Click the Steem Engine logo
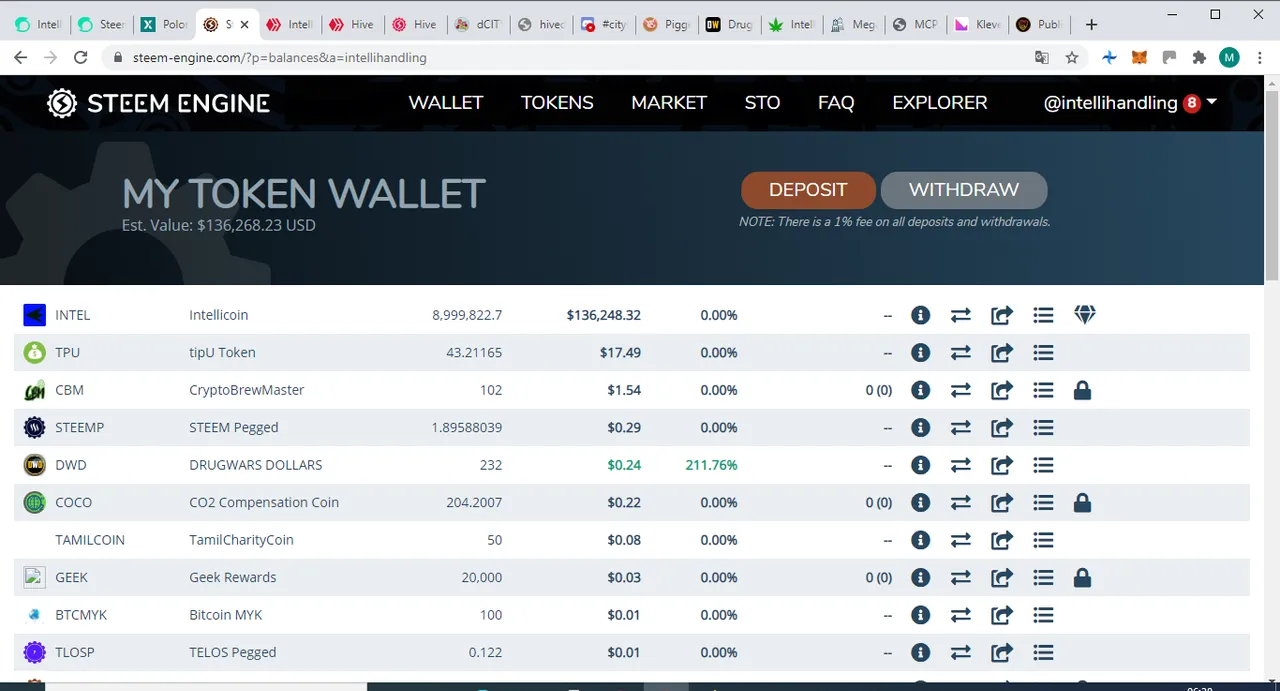Image resolution: width=1280 pixels, height=691 pixels. pos(158,103)
